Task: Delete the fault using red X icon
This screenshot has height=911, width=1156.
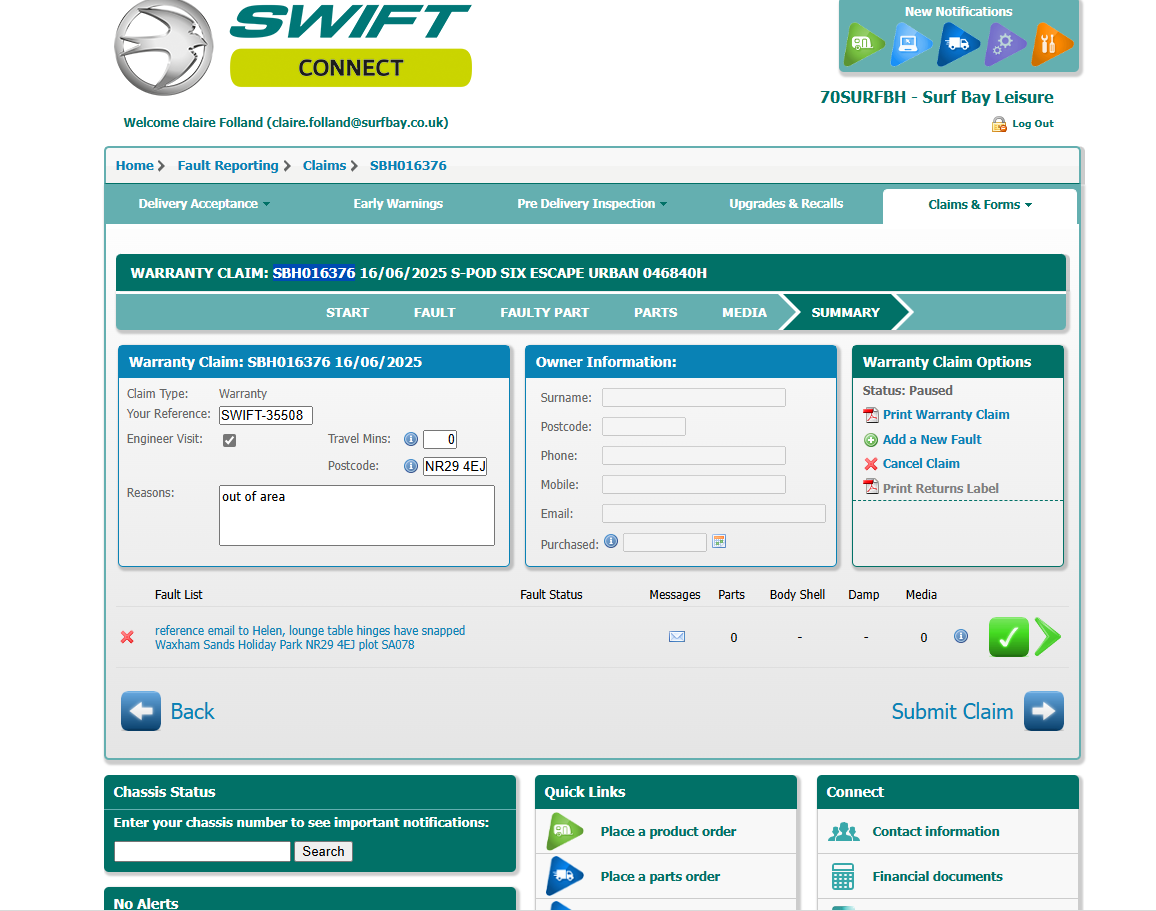Action: pyautogui.click(x=127, y=637)
